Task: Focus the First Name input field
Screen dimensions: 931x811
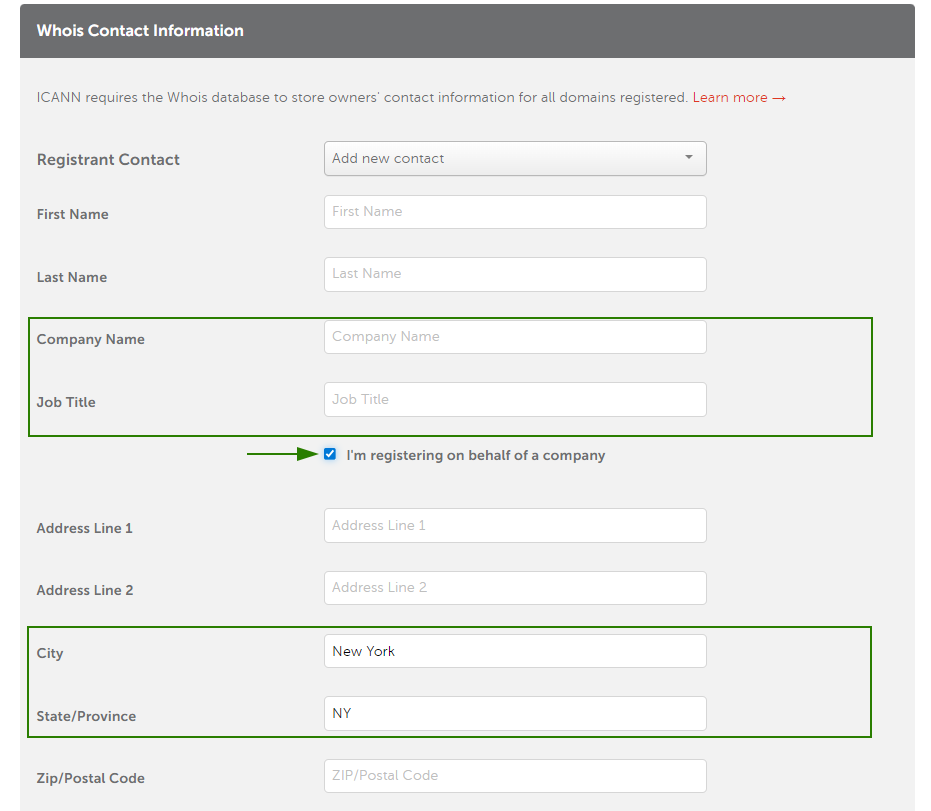Action: (x=515, y=212)
